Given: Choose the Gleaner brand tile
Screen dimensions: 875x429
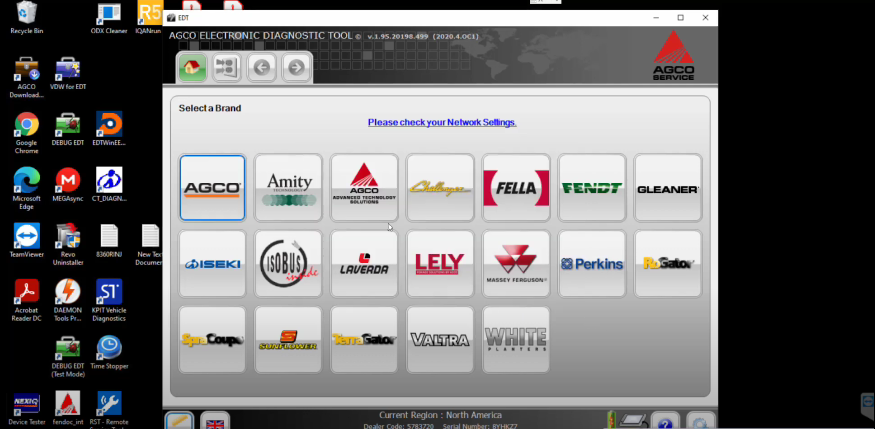Looking at the screenshot, I should coord(667,188).
